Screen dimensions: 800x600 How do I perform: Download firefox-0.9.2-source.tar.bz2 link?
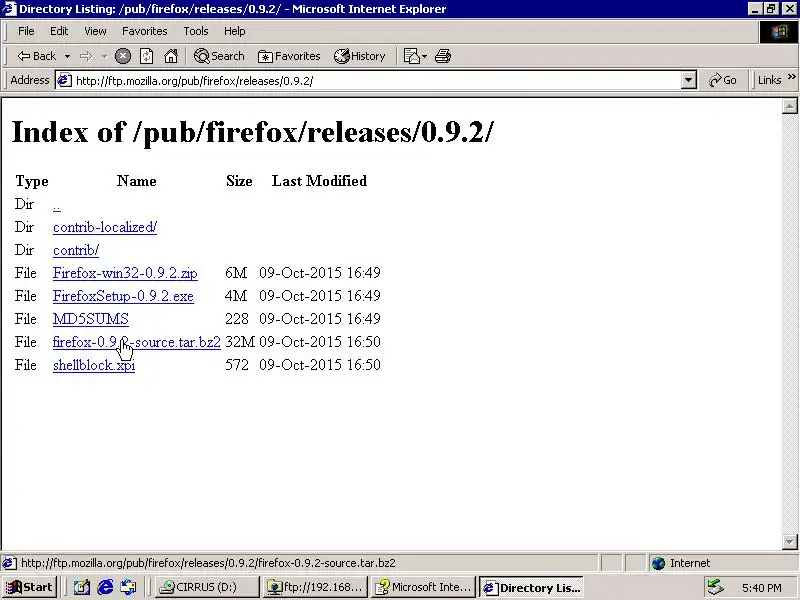pos(137,342)
